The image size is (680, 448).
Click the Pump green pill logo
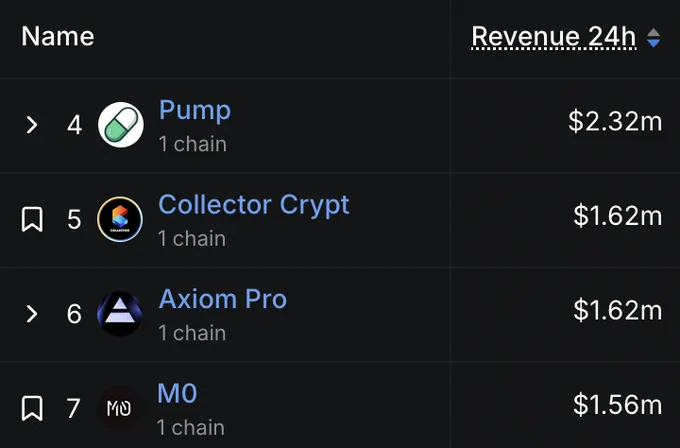click(121, 125)
